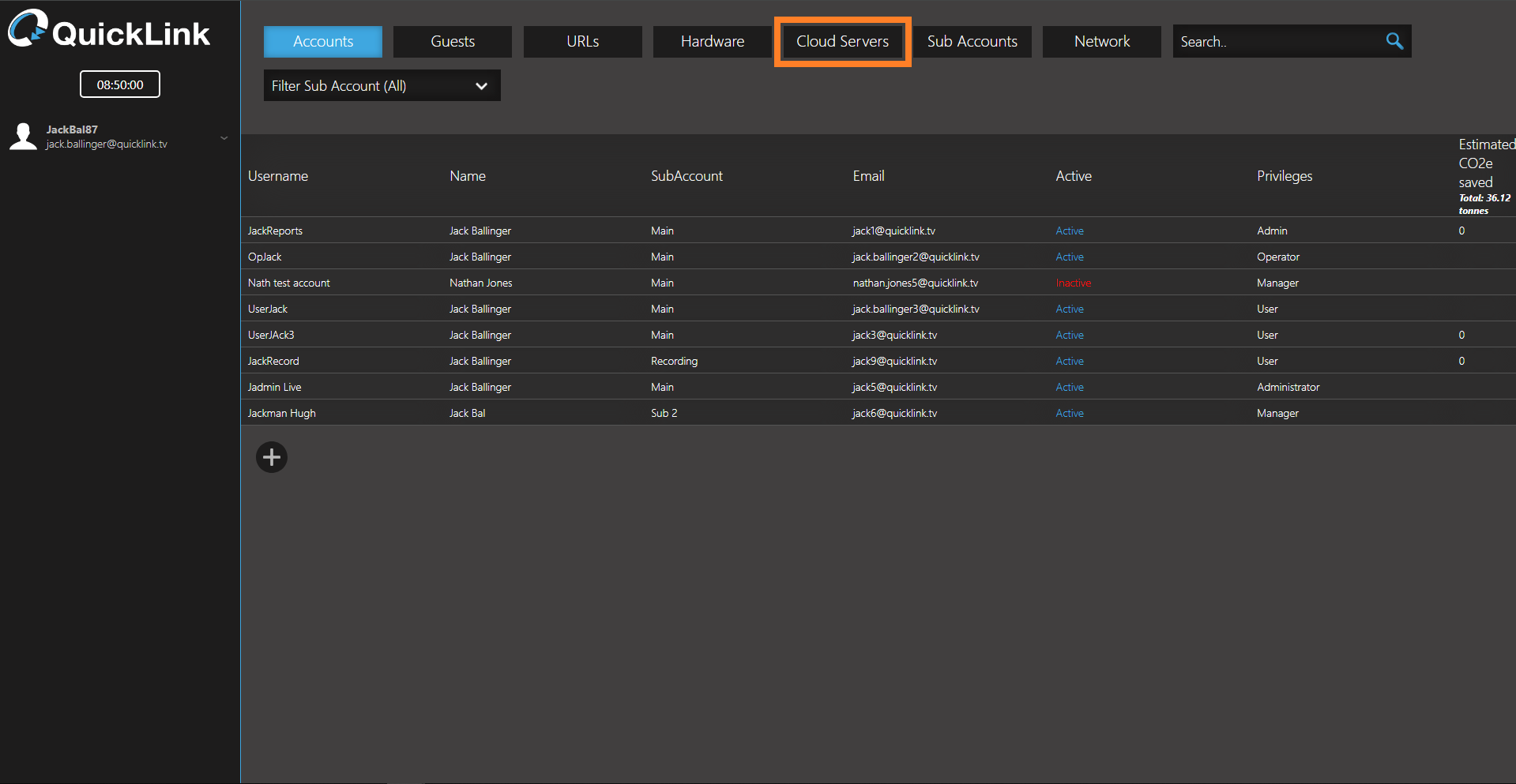Viewport: 1516px width, 784px height.
Task: Switch to the Cloud Servers tab
Action: pyautogui.click(x=842, y=42)
